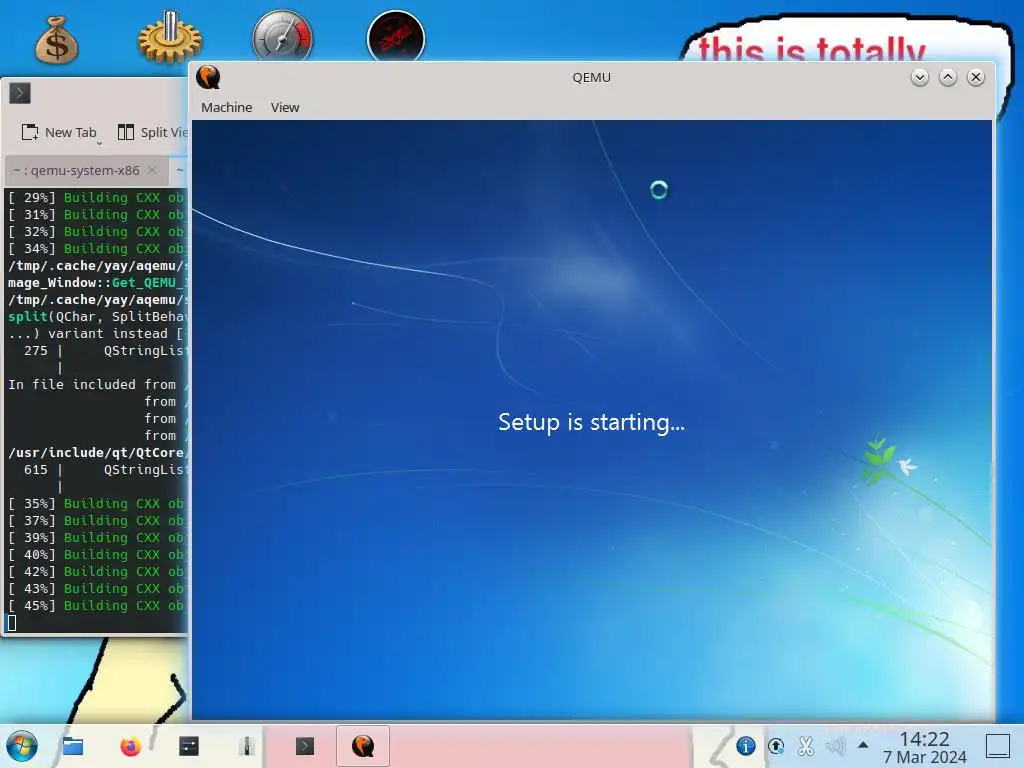Open the View menu in QEMU

coord(285,107)
